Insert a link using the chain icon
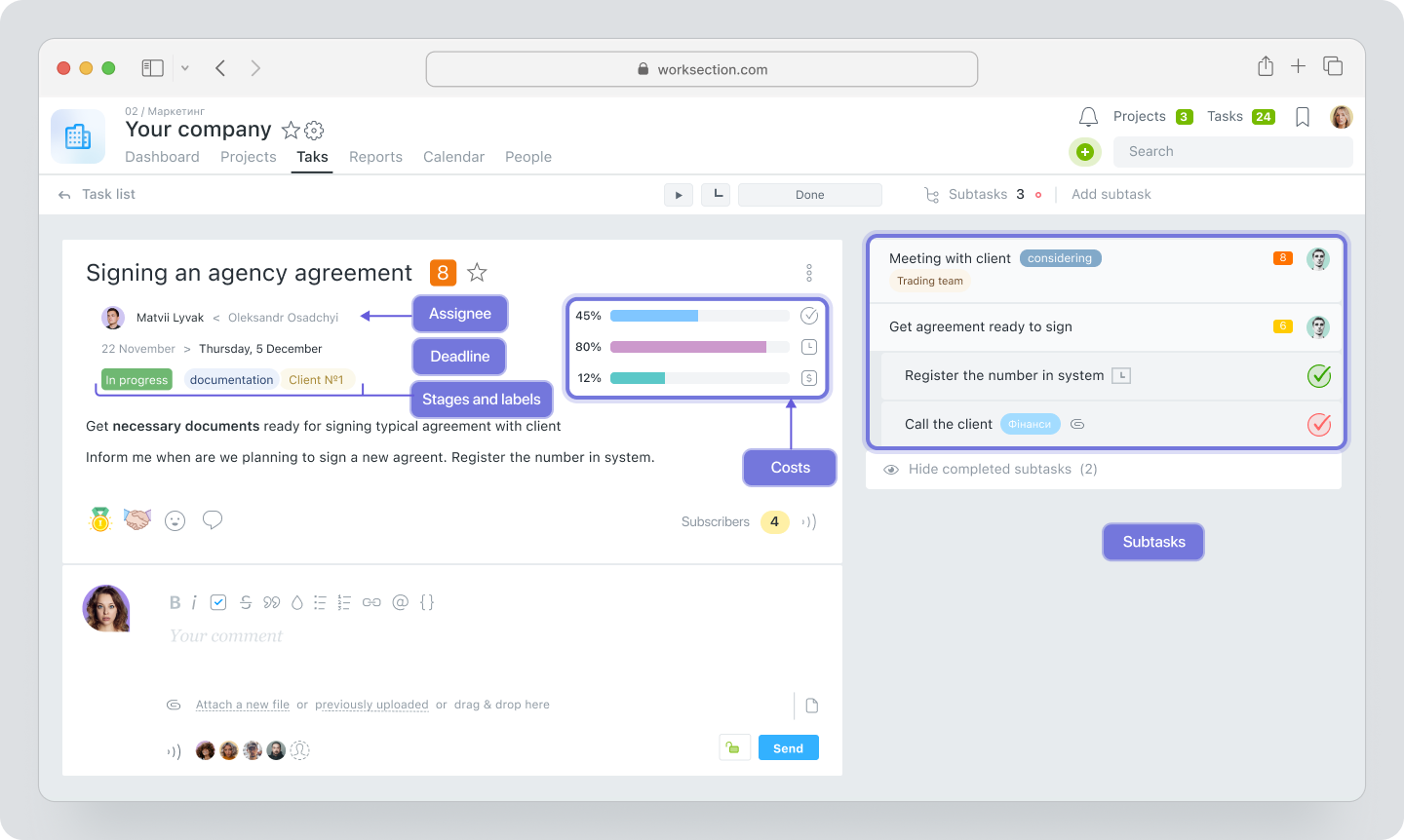The width and height of the screenshot is (1404, 840). click(x=371, y=602)
